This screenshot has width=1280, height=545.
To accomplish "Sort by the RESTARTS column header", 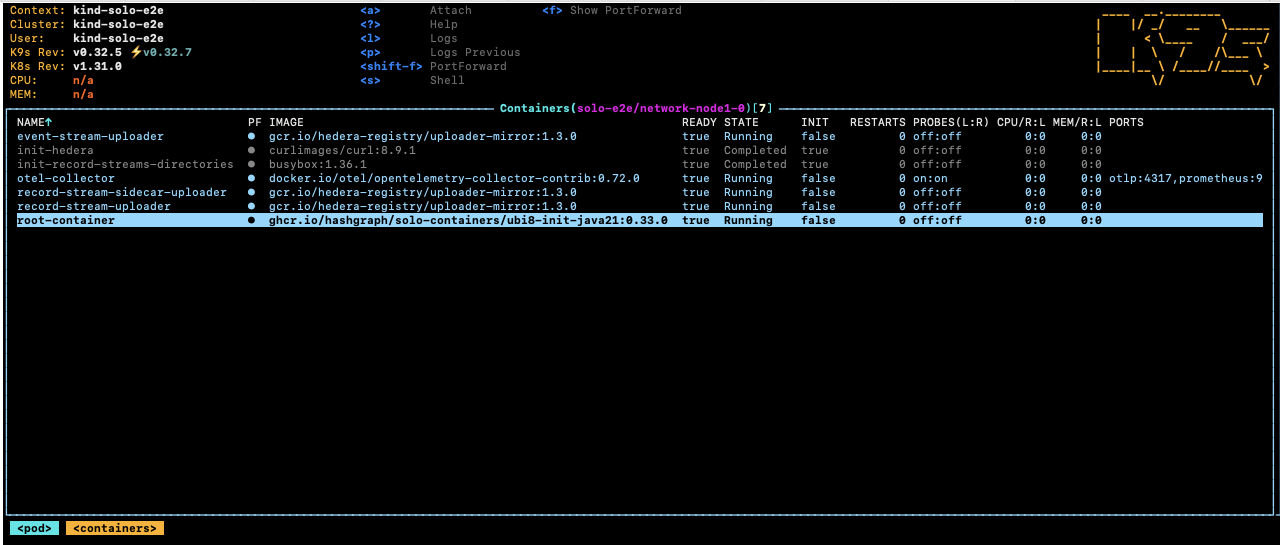I will coord(877,122).
